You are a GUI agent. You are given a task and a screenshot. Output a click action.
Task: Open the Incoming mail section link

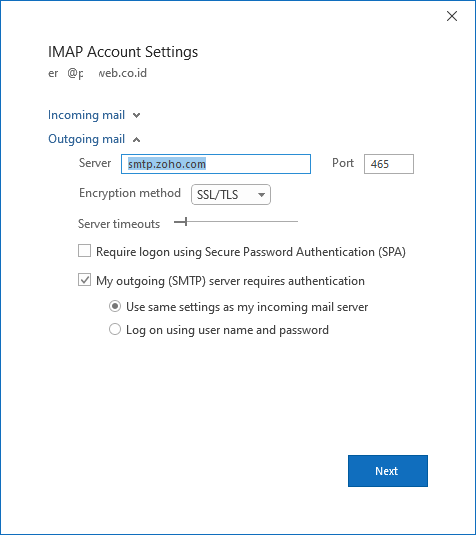point(86,115)
